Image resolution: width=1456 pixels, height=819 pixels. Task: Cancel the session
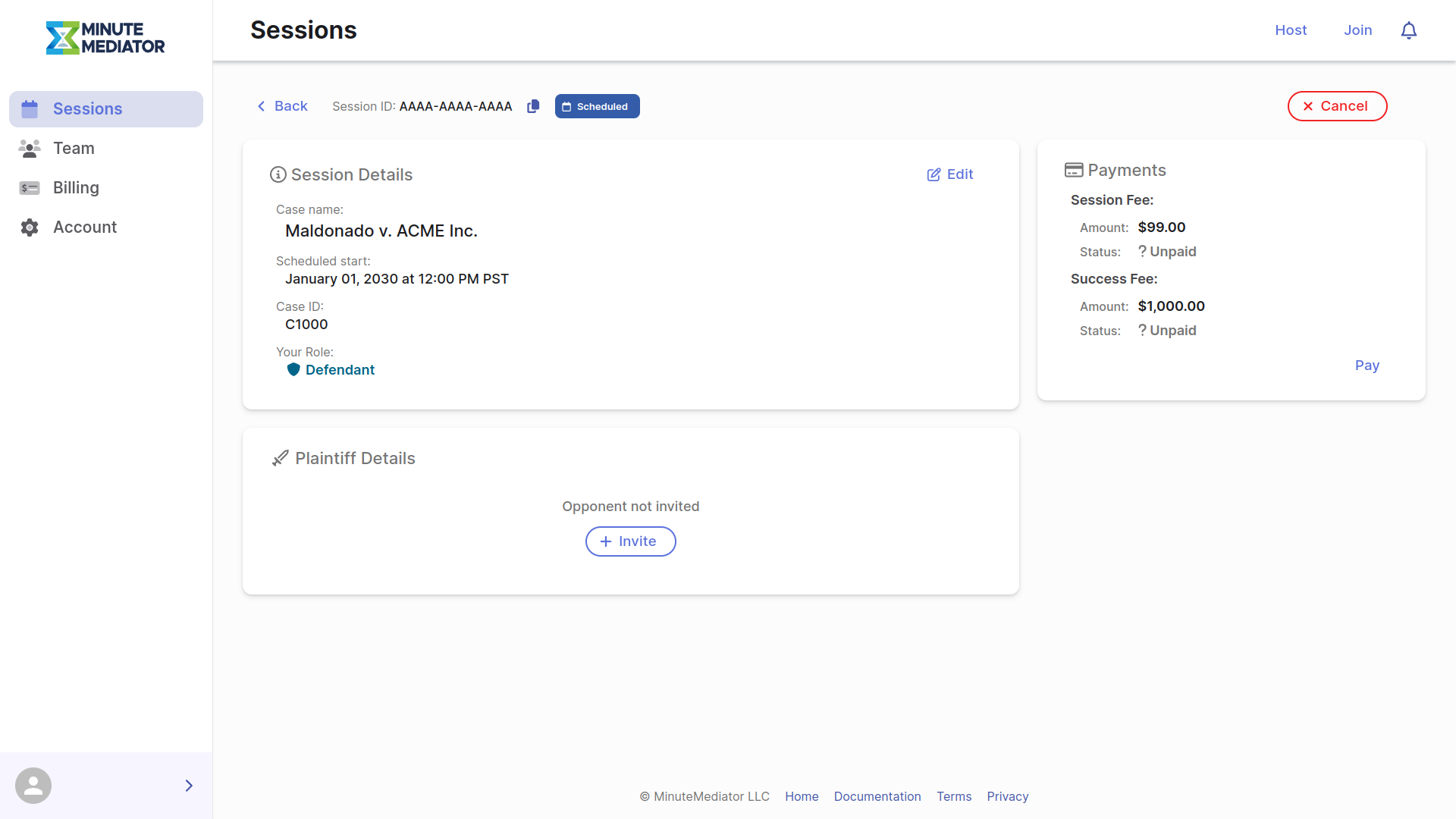1336,106
